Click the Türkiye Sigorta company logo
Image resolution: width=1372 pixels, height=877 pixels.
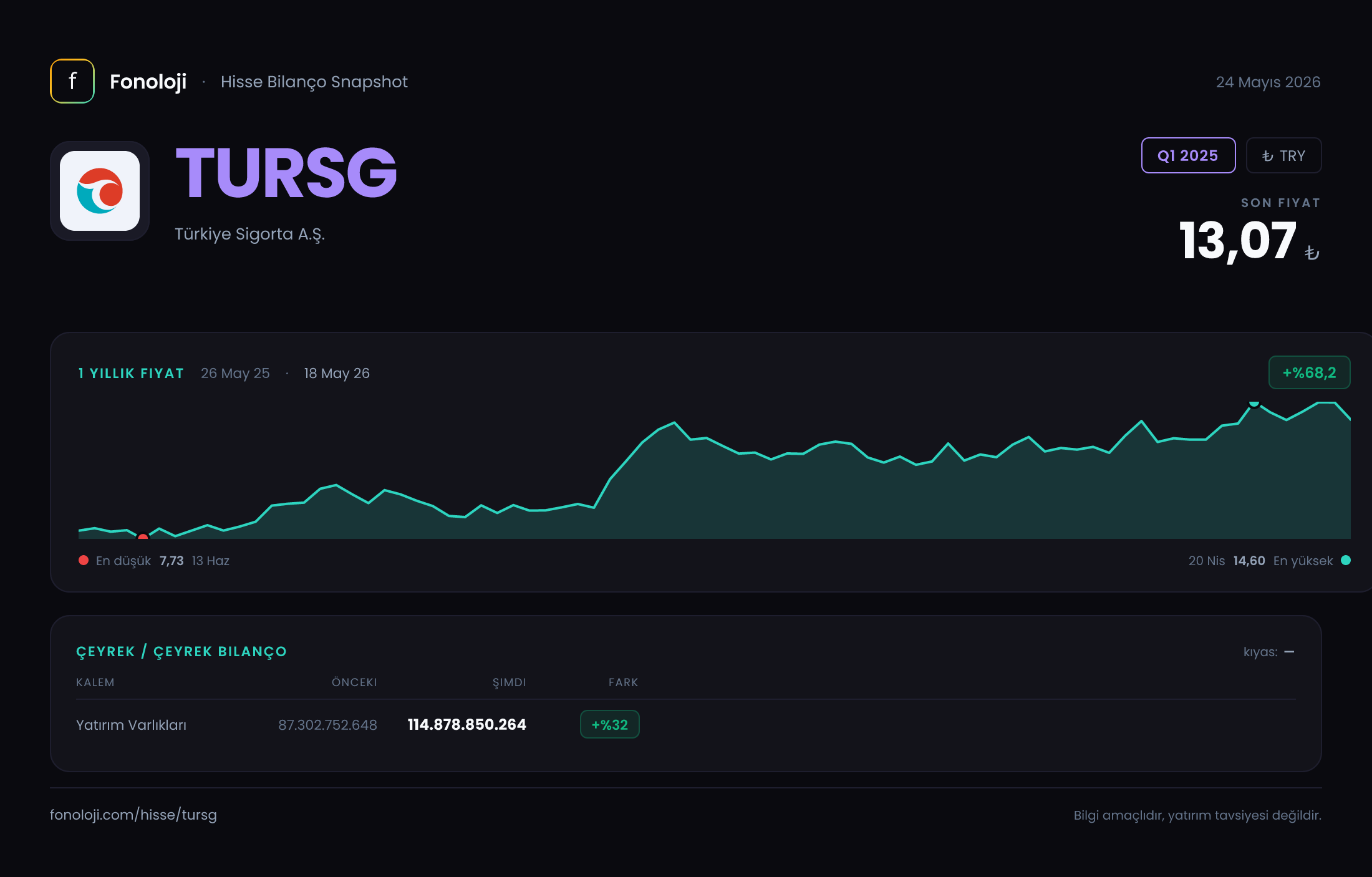coord(100,191)
